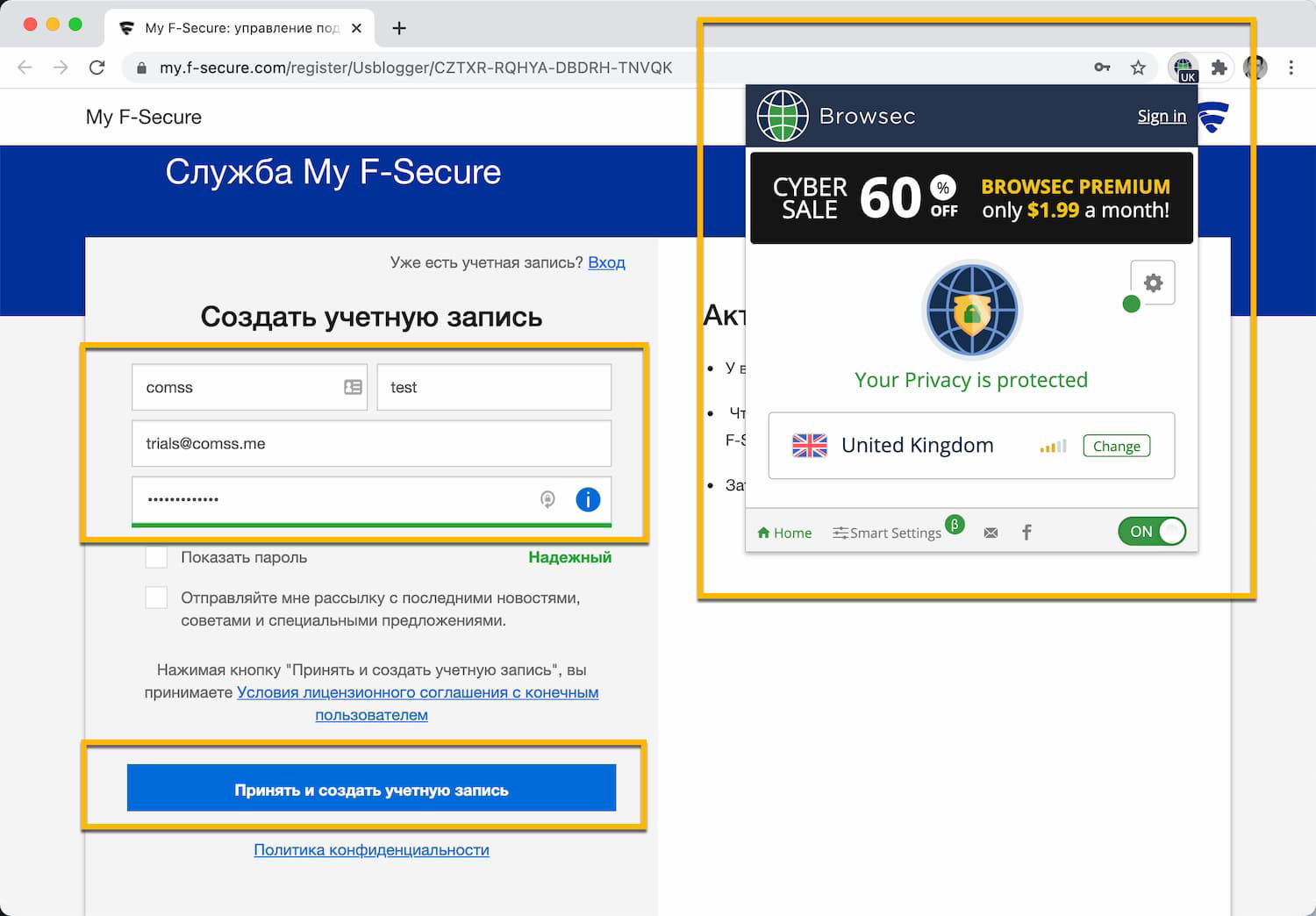Turn off Browsec with the ON toggle

(1151, 531)
